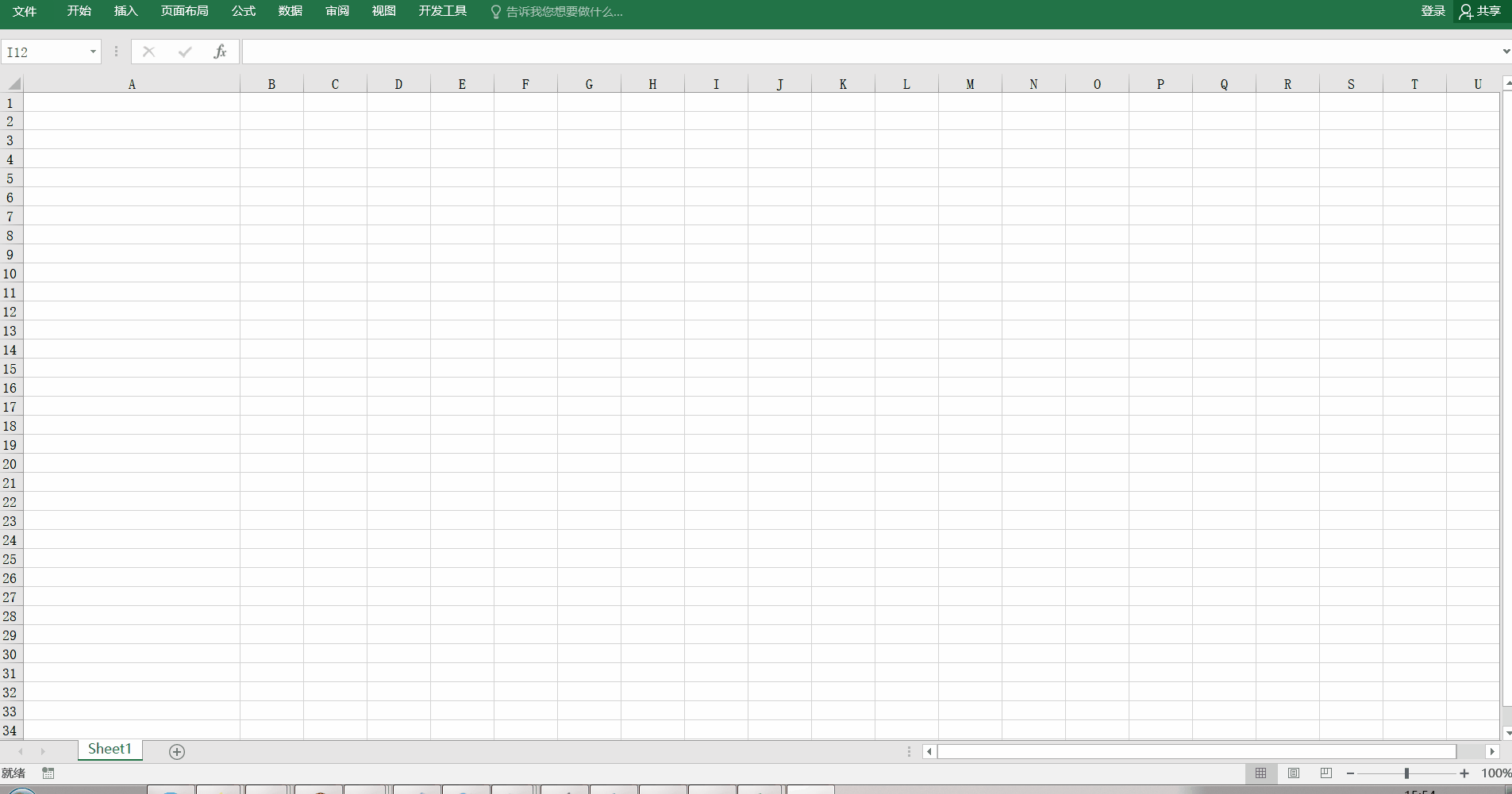Click the cancel (X) formula icon
This screenshot has width=1512, height=794.
pos(148,52)
